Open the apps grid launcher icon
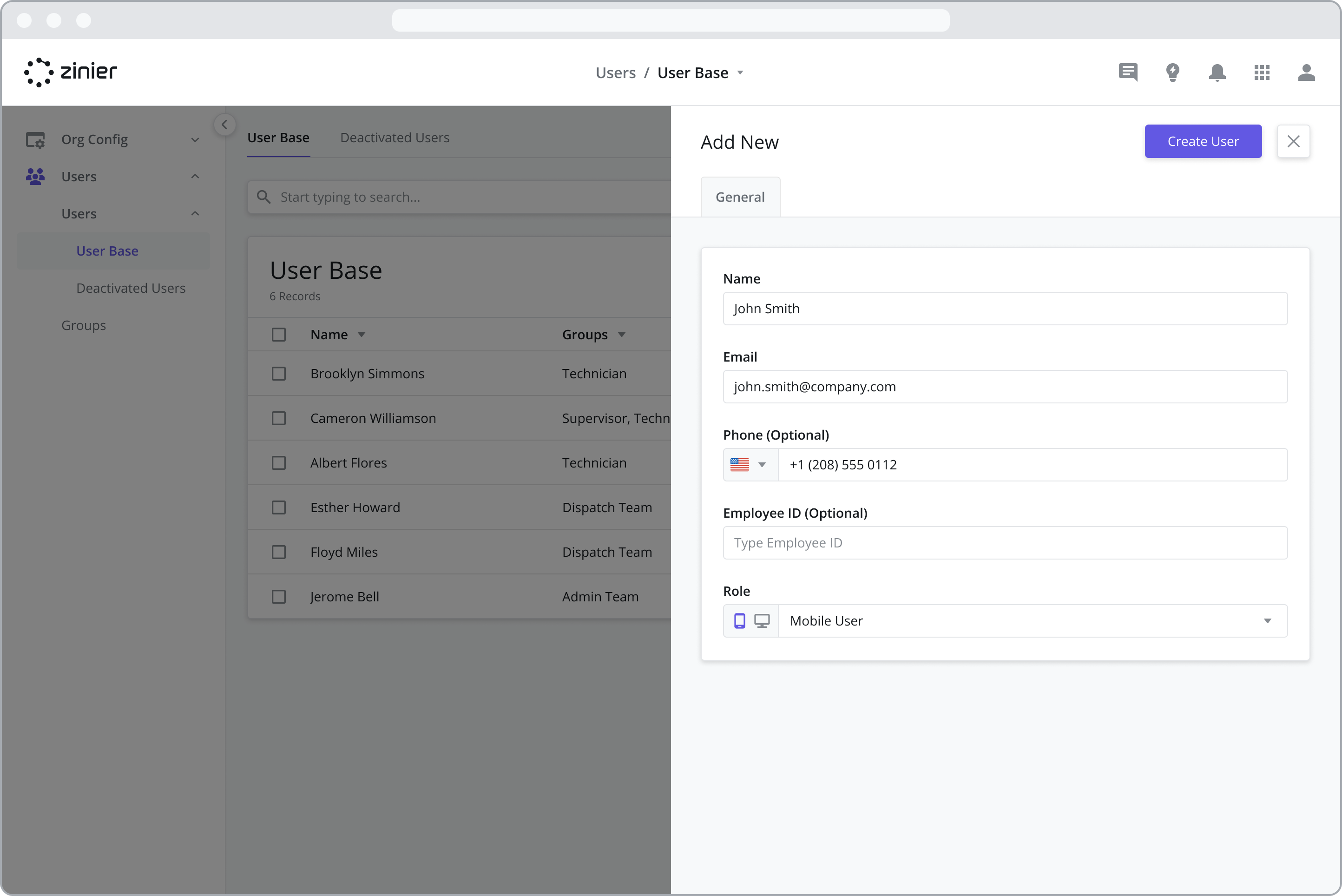This screenshot has height=896, width=1342. (1262, 72)
